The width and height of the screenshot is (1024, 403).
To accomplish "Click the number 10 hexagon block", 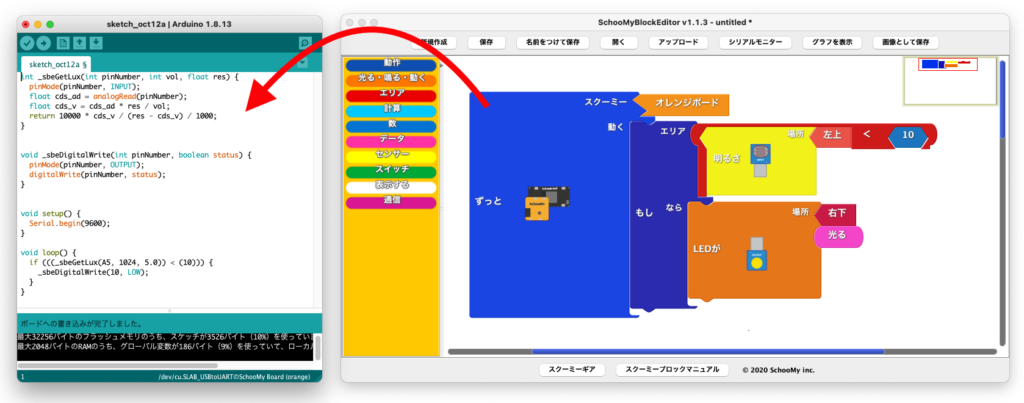I will pos(908,135).
